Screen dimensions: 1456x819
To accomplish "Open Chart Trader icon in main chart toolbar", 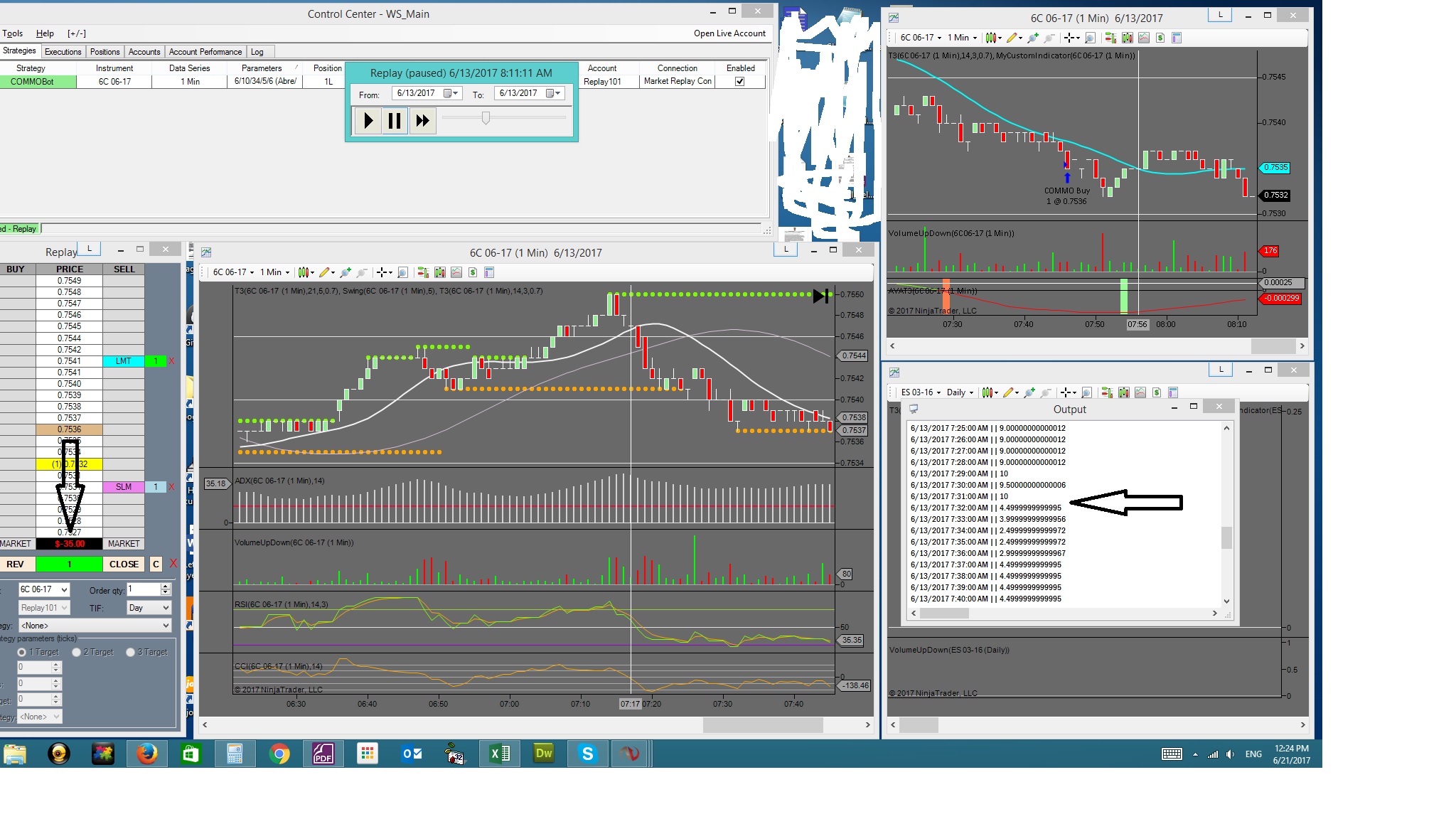I will tap(423, 272).
